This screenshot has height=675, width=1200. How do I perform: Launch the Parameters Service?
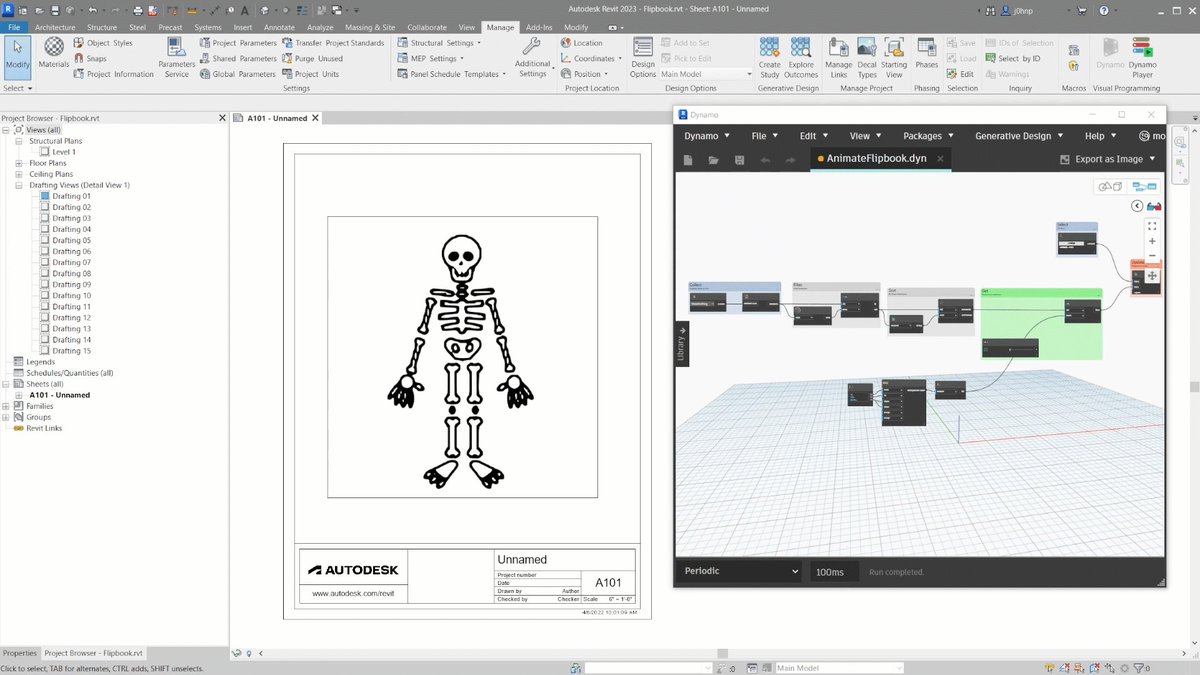176,58
